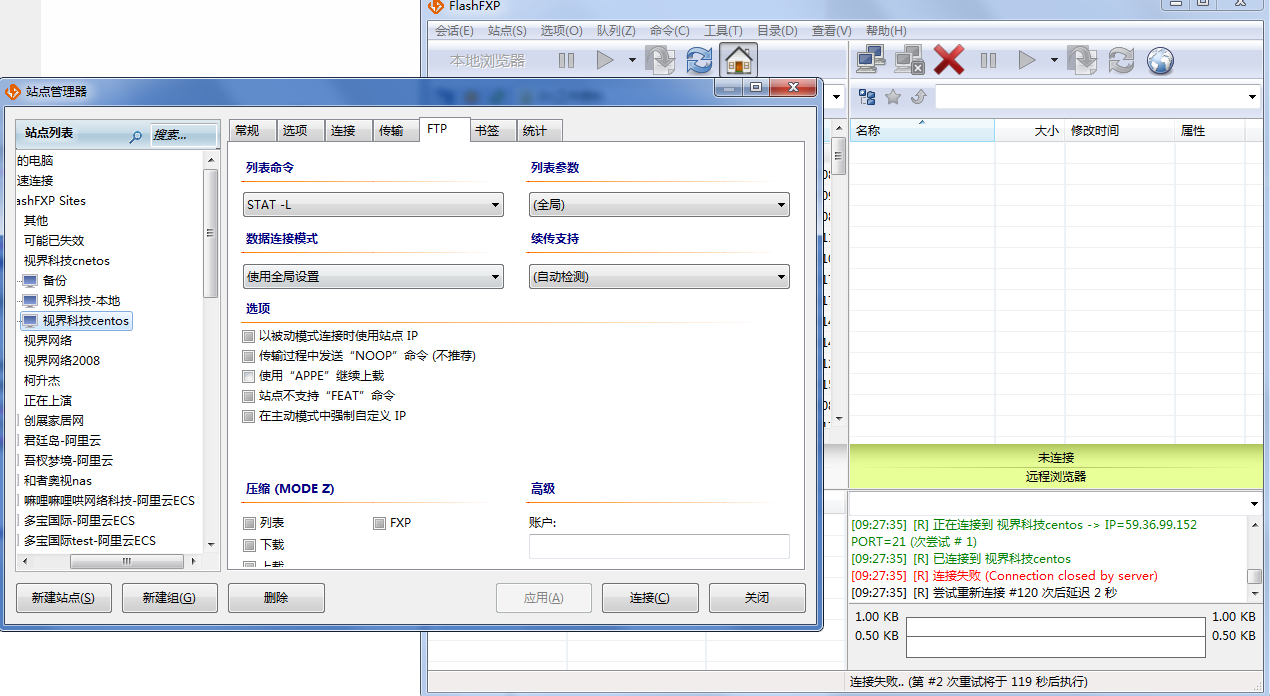
Task: Click the 名称 column header in remote pane
Action: pos(922,131)
